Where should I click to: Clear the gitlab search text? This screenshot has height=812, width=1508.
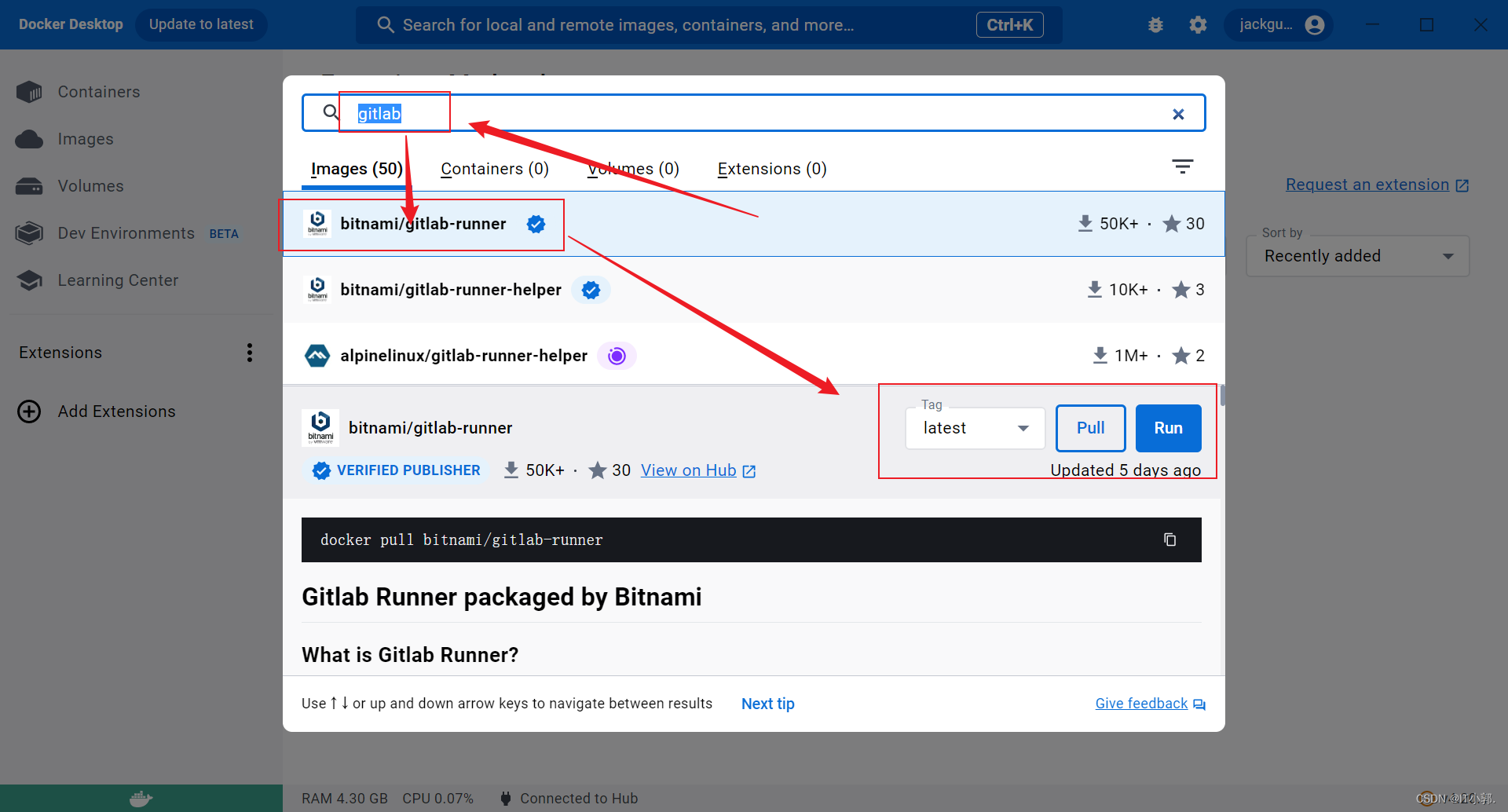click(x=1178, y=114)
